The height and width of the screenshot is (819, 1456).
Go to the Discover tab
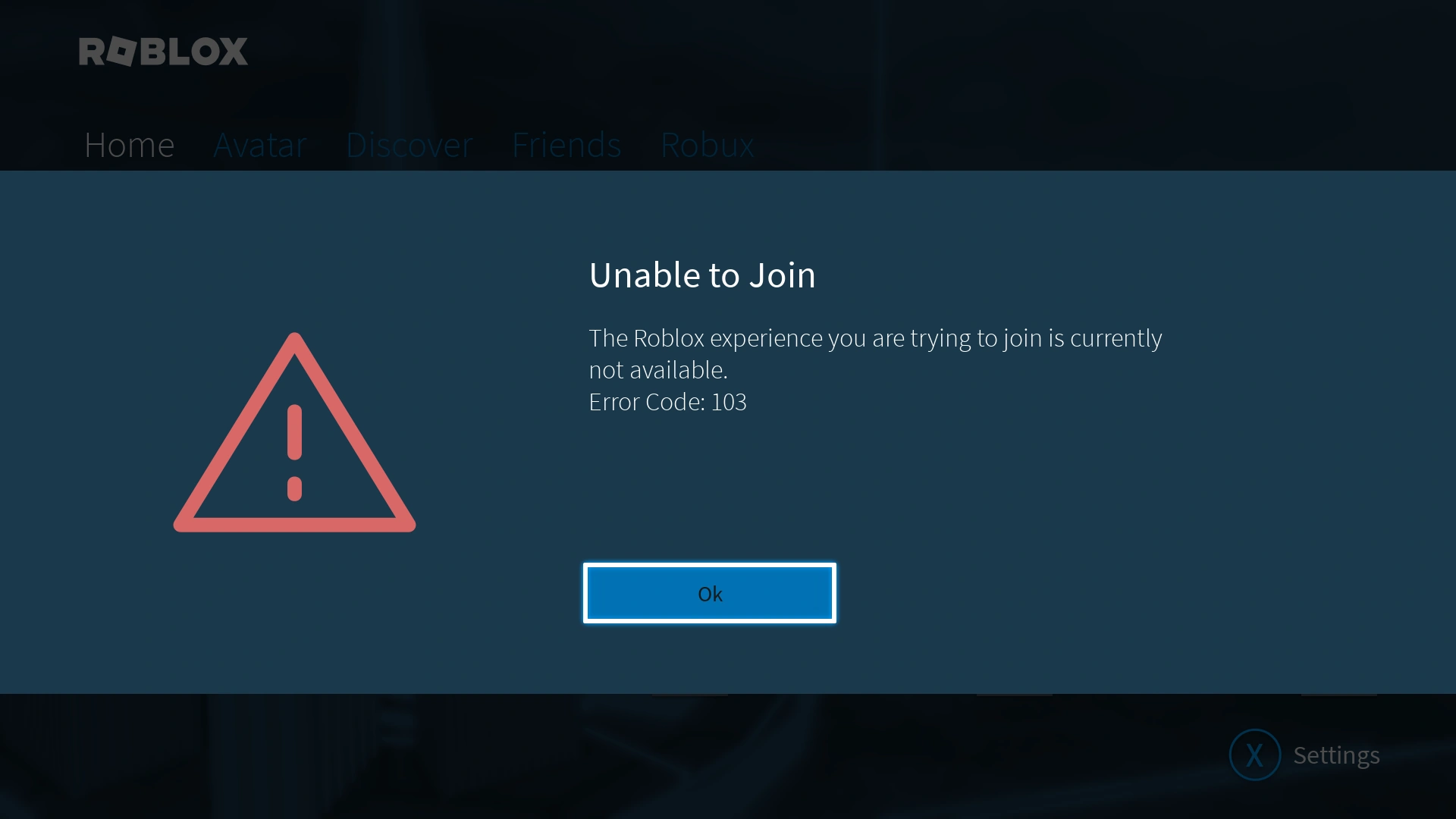pos(409,145)
